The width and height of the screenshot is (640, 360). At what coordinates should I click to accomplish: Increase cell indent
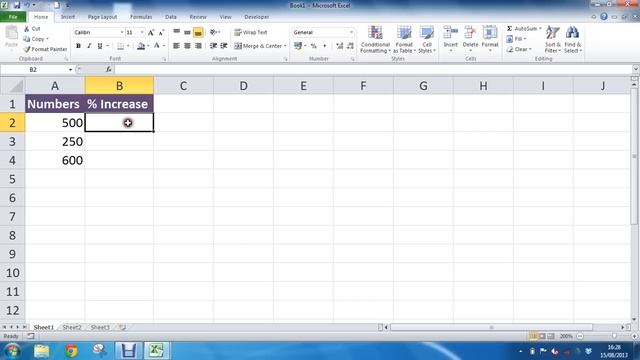pos(224,46)
